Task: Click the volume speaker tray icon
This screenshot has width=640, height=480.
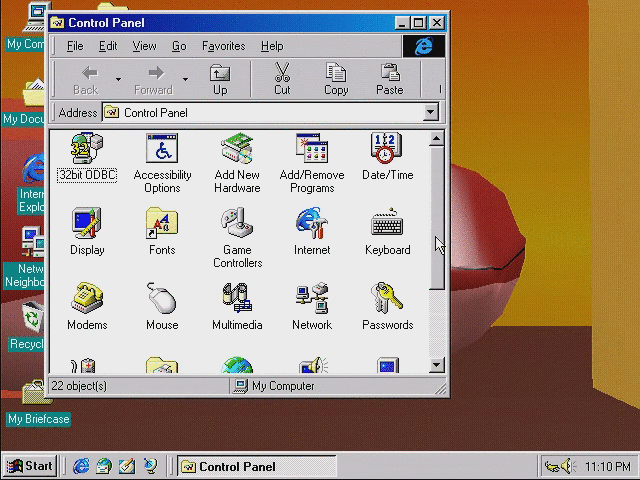Action: point(568,466)
